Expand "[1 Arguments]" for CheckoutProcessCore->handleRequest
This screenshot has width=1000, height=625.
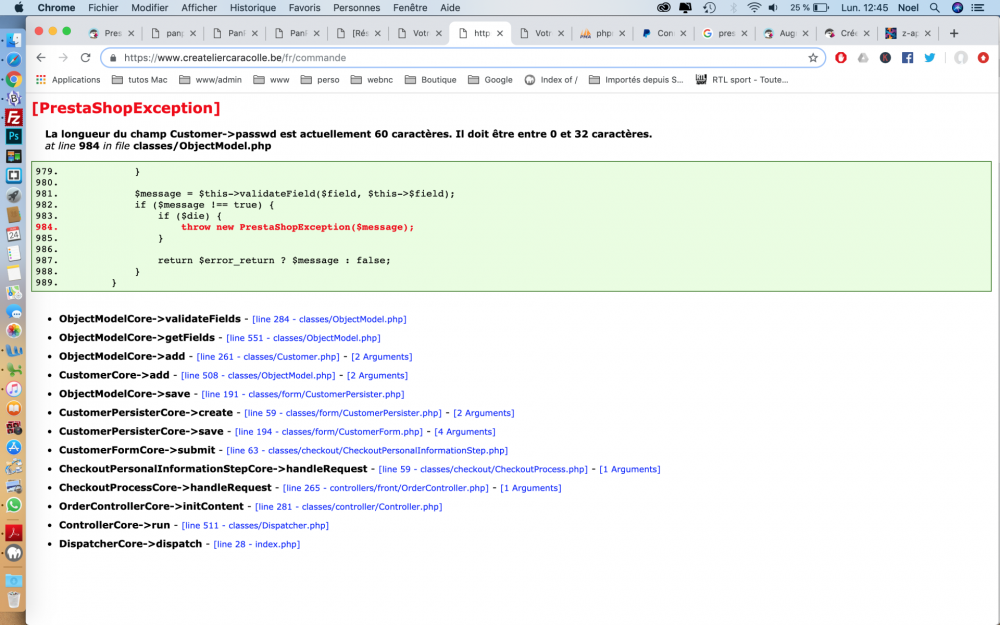530,488
